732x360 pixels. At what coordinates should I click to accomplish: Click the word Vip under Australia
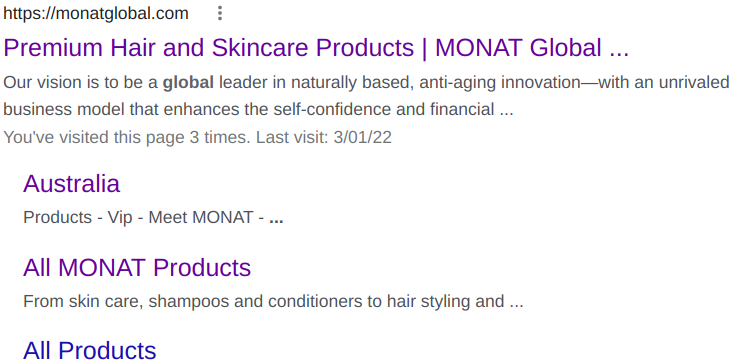pos(120,218)
